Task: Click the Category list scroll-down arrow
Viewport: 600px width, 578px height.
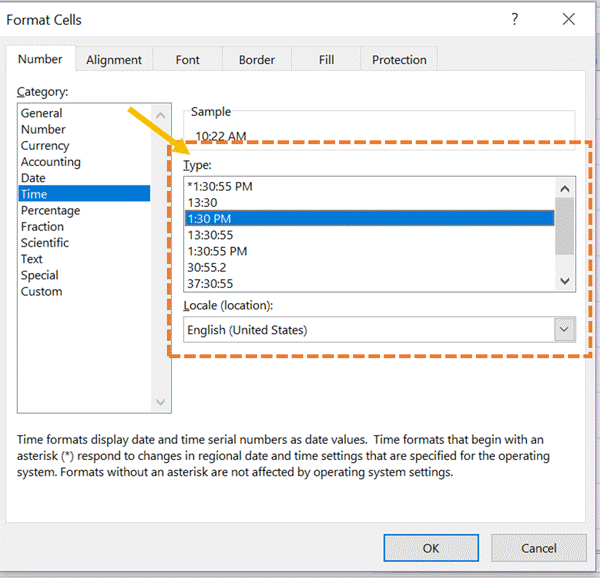Action: pos(161,402)
